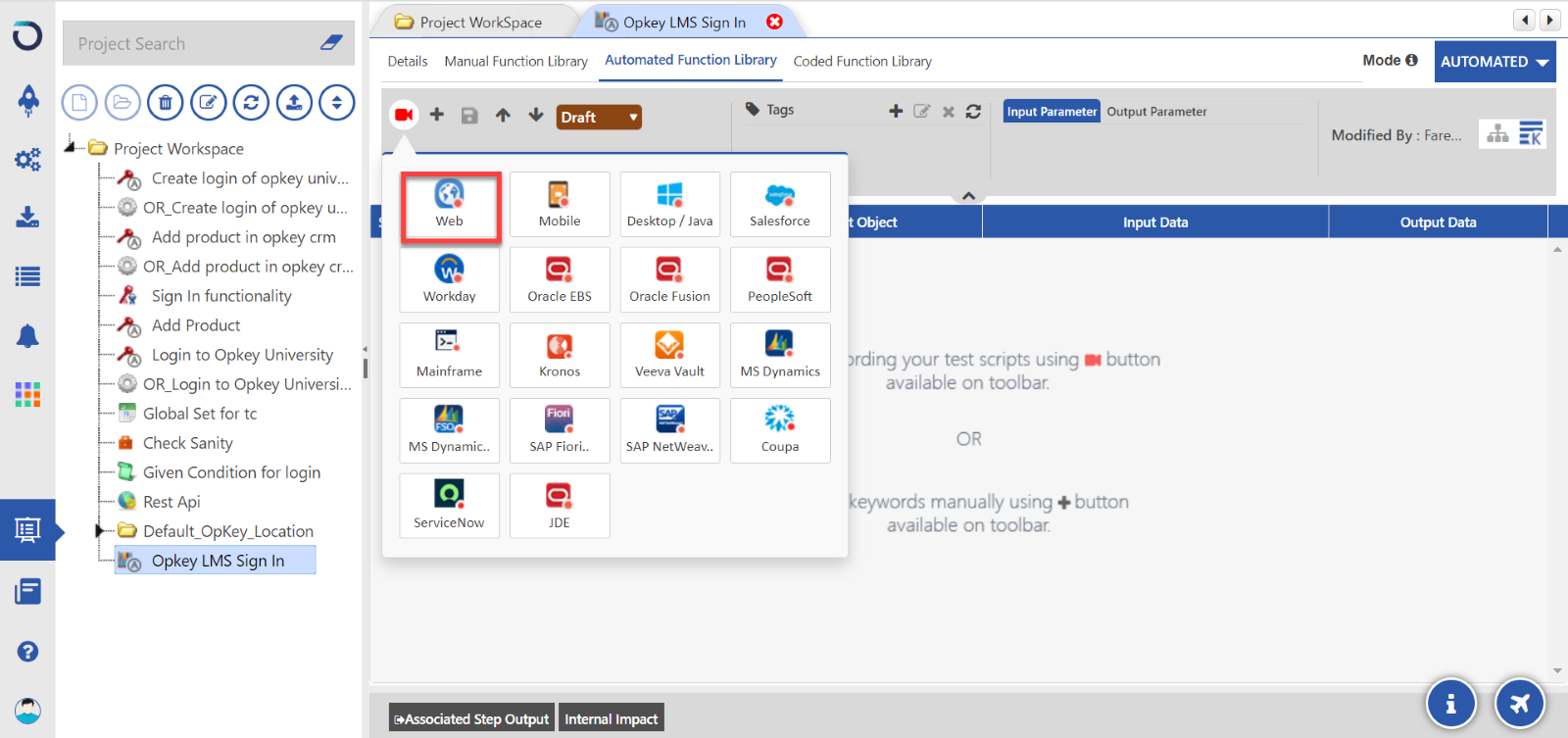Add a new tag
Viewport: 1568px width, 738px height.
(x=896, y=112)
